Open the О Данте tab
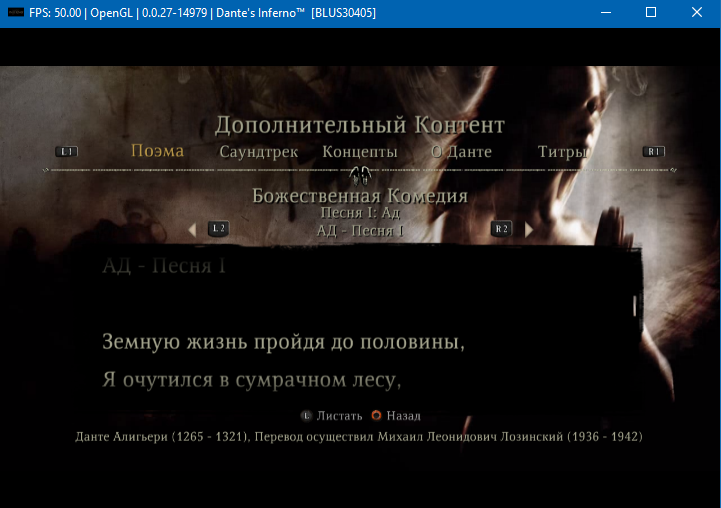The image size is (721, 508). coord(461,152)
